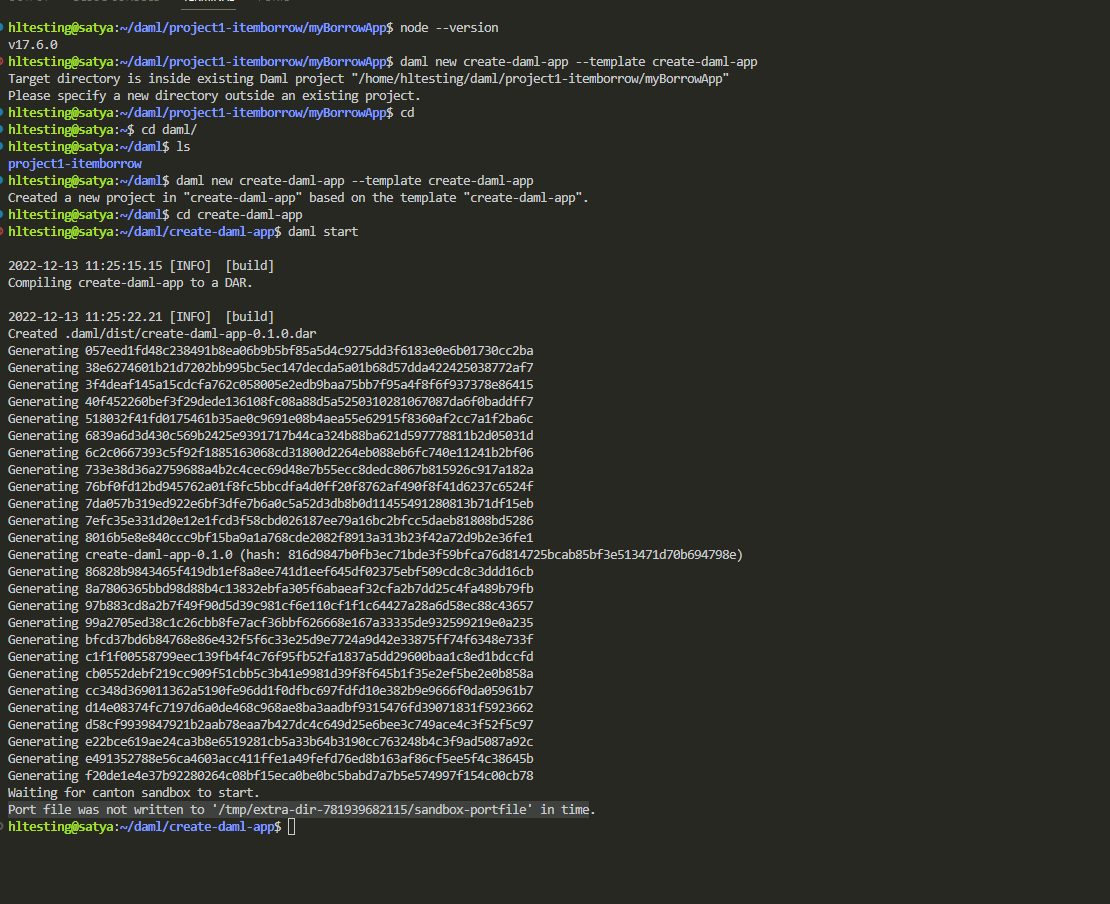The height and width of the screenshot is (904, 1110).
Task: Click the marker beside the last empty prompt
Action: [x=3, y=827]
